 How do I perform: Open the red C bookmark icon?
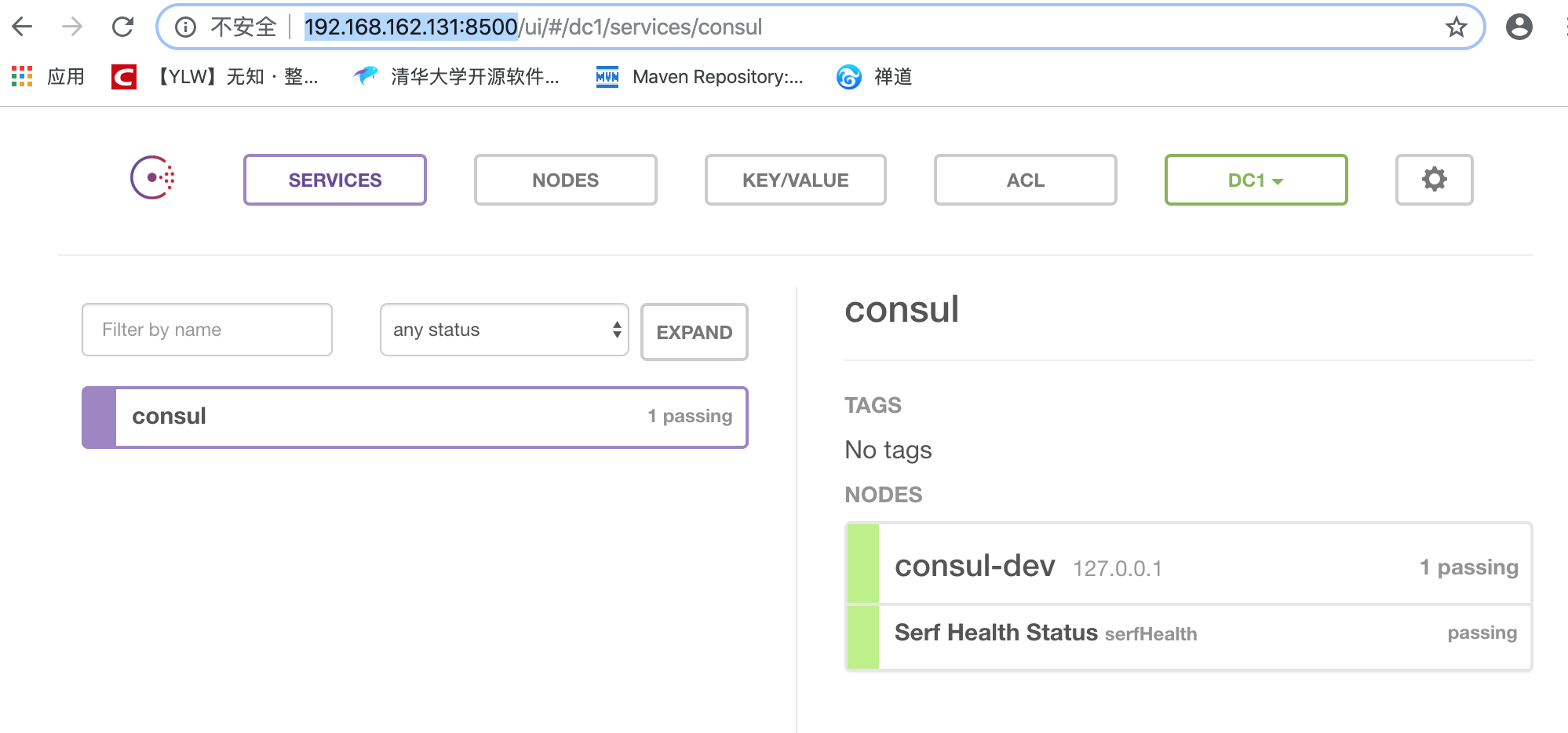pos(124,77)
